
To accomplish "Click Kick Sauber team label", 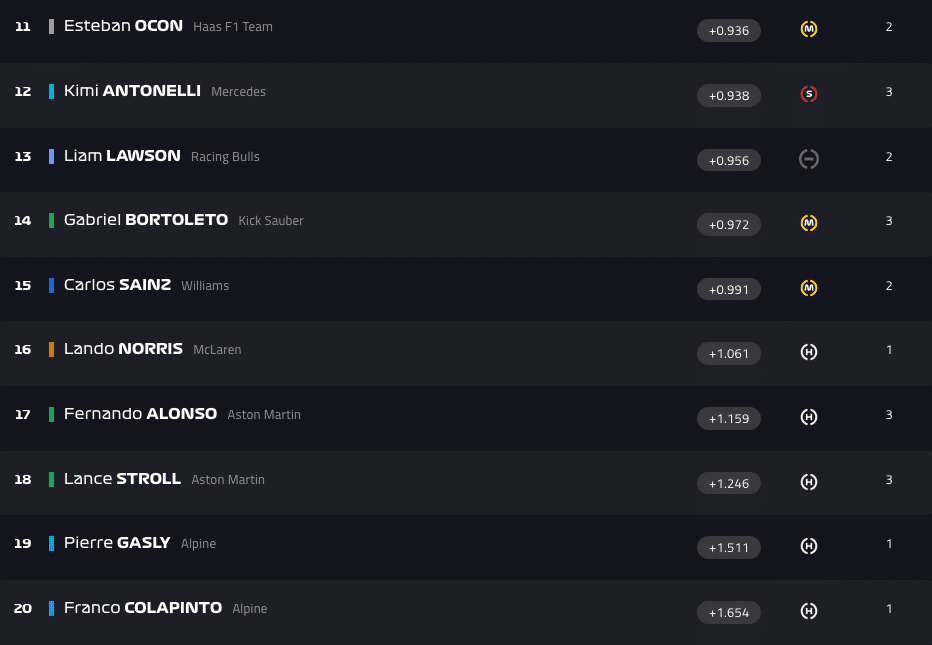I will (x=270, y=221).
